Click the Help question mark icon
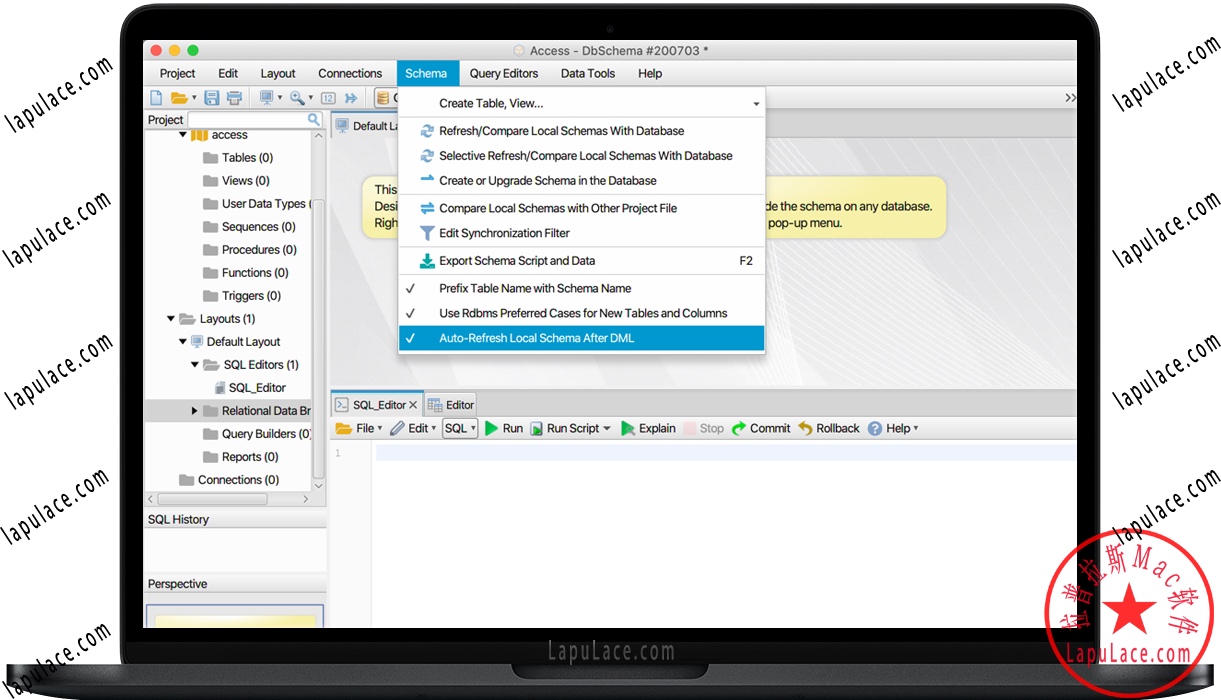Image resolution: width=1221 pixels, height=700 pixels. [x=875, y=428]
